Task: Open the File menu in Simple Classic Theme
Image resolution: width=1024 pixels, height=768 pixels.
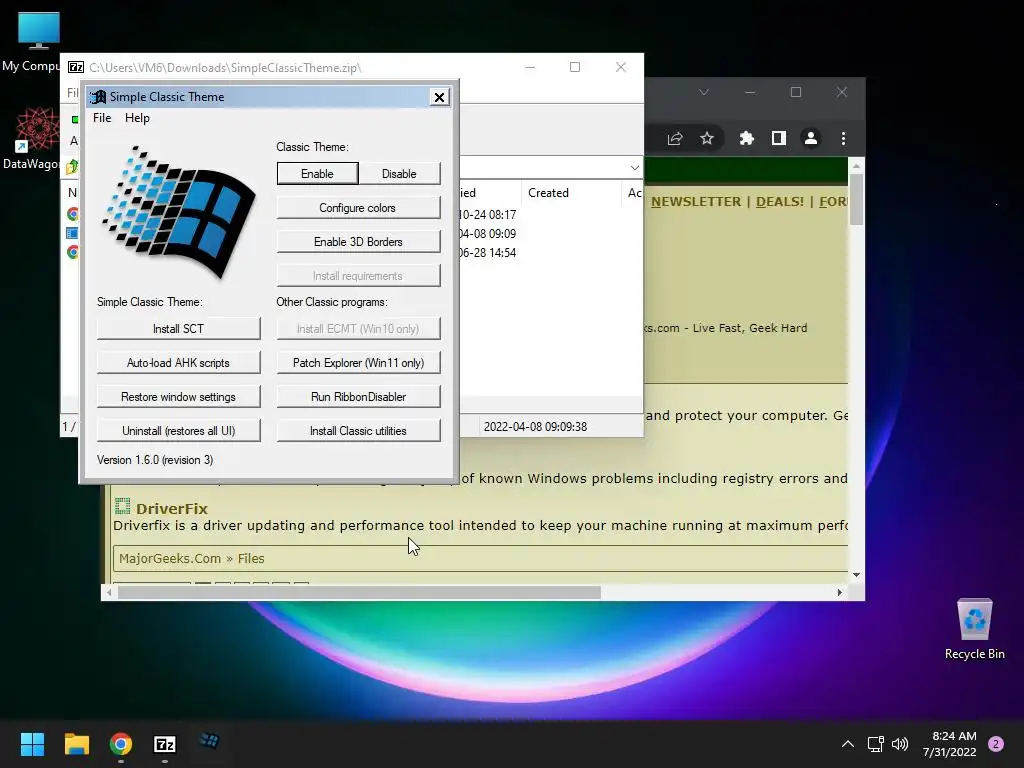Action: 102,118
